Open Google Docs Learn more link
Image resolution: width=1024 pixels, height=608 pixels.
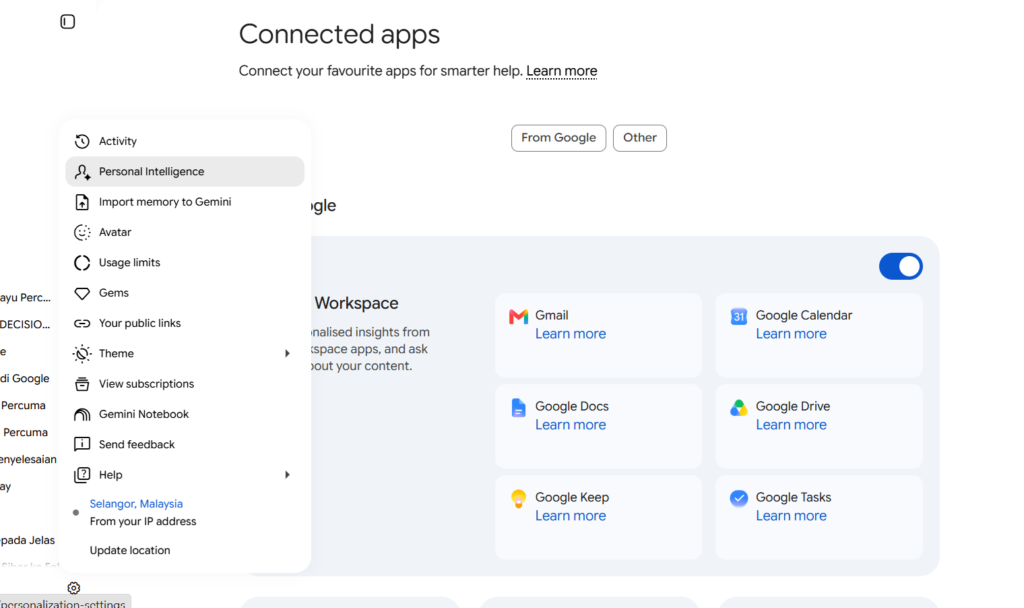click(571, 424)
